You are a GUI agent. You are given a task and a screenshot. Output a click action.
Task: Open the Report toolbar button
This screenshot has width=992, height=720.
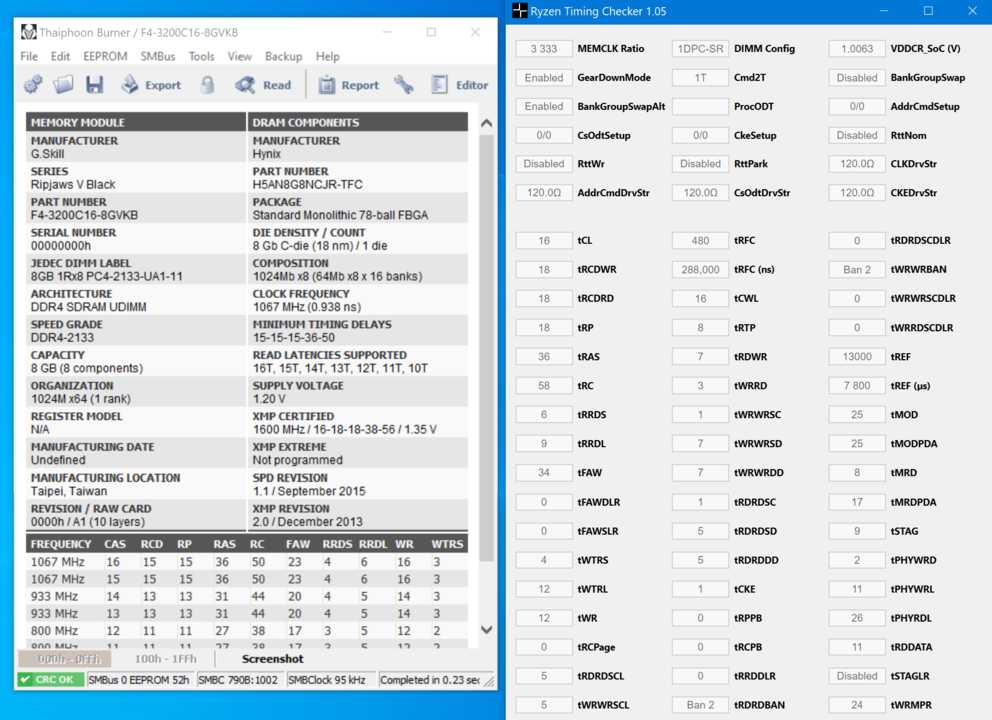pyautogui.click(x=349, y=85)
